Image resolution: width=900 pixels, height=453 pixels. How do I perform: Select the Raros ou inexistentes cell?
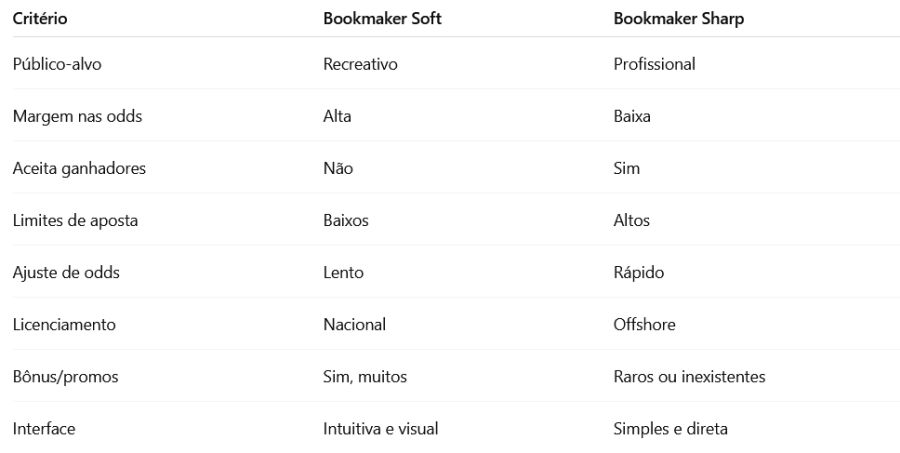click(x=689, y=377)
